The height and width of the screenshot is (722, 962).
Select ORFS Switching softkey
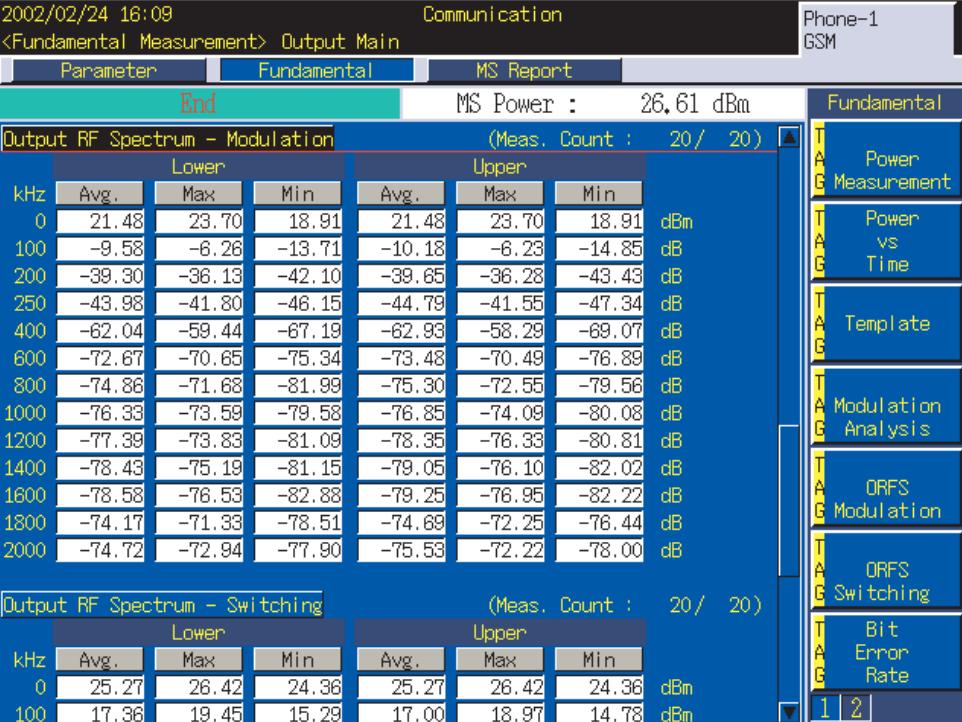(886, 570)
